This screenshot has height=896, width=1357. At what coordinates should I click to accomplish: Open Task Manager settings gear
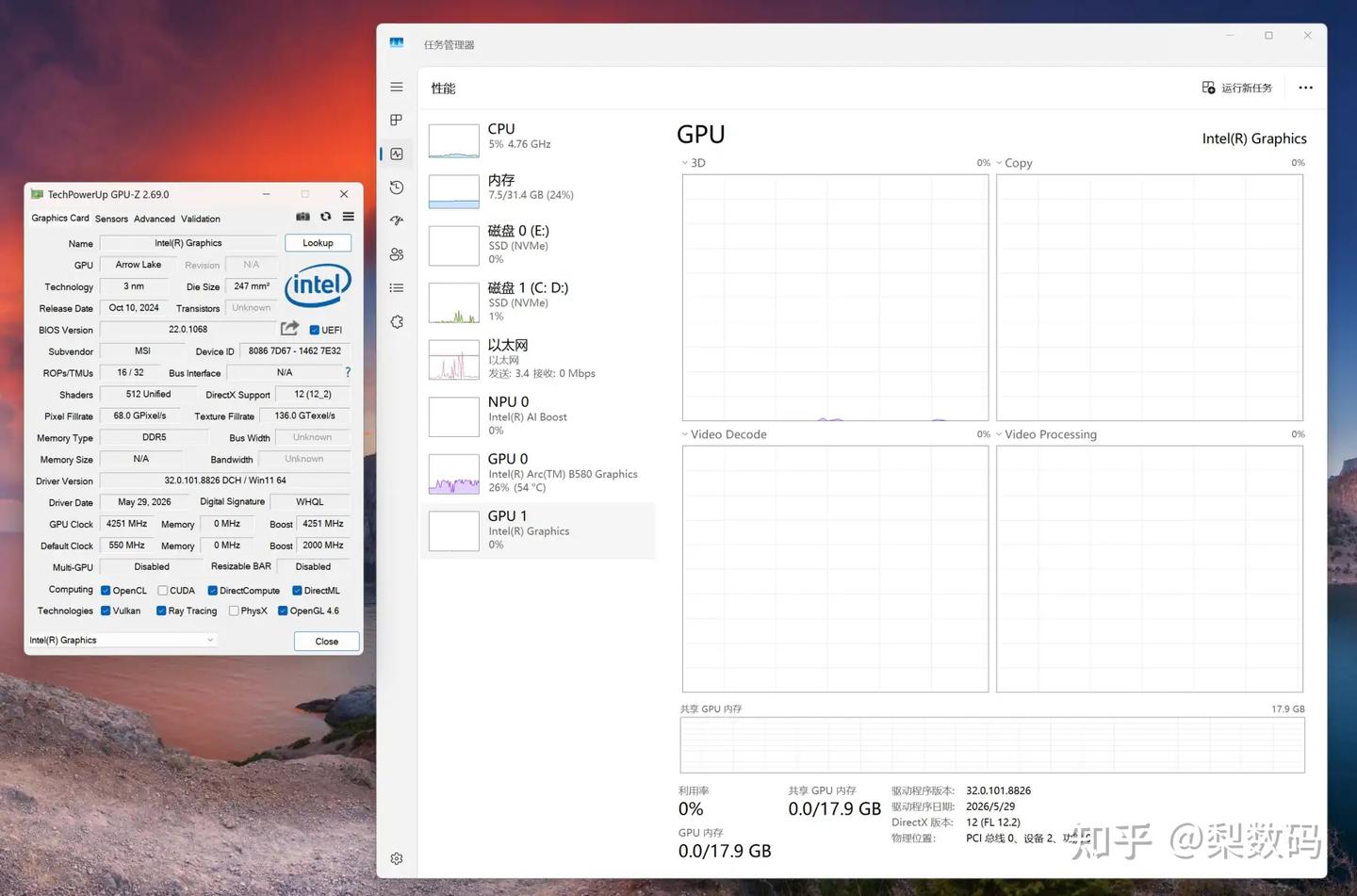coord(397,858)
